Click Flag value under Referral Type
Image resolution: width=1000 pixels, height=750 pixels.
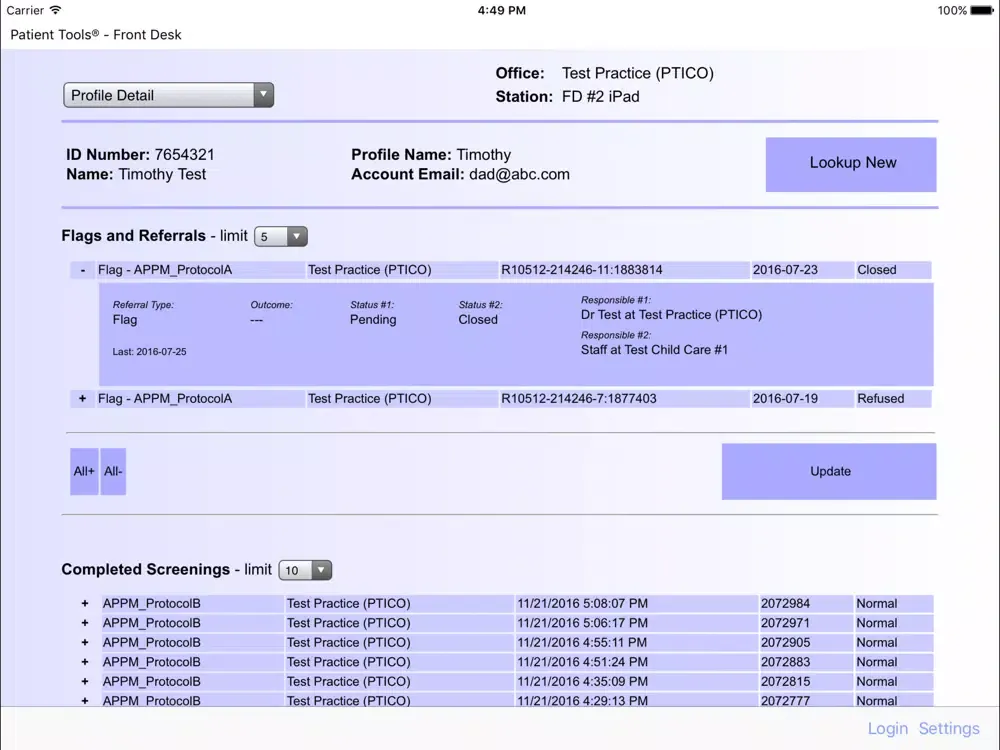click(x=124, y=320)
